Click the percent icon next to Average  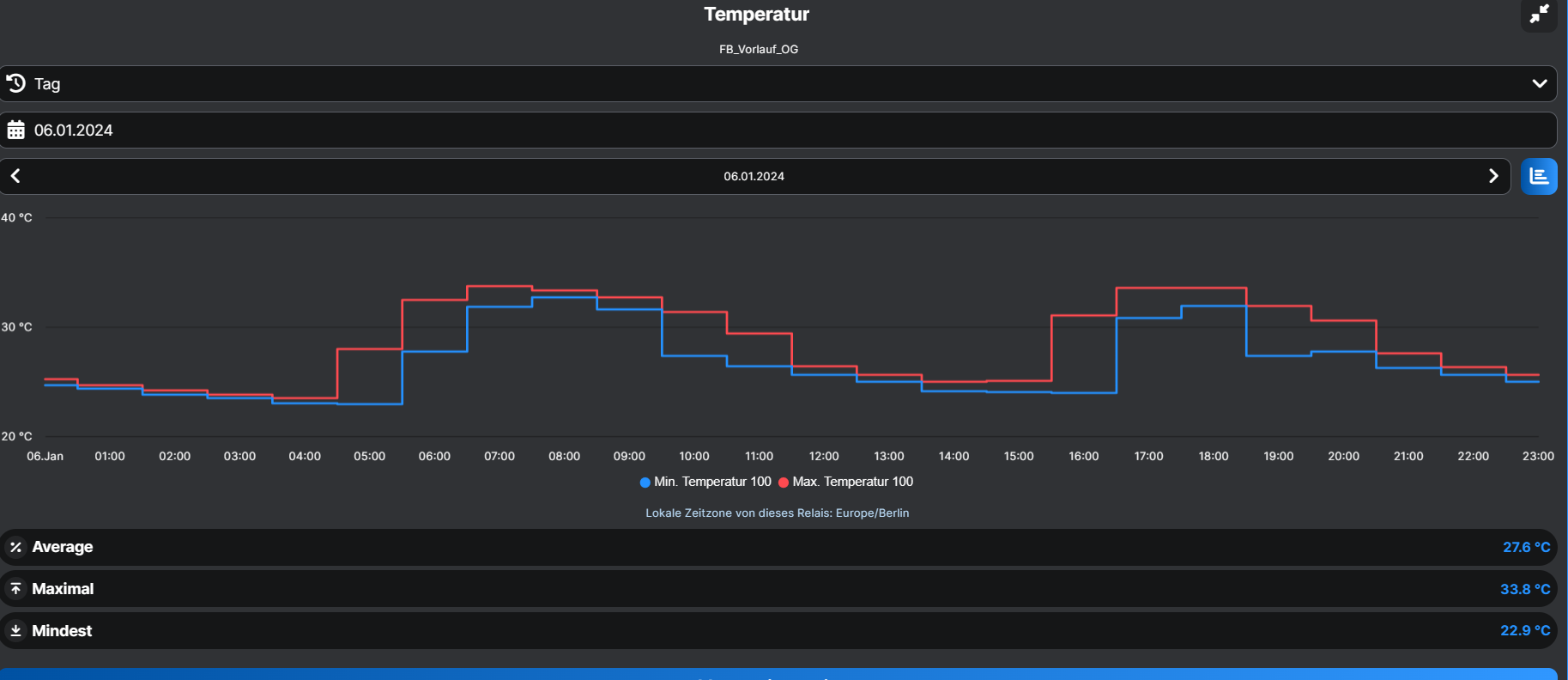[15, 547]
